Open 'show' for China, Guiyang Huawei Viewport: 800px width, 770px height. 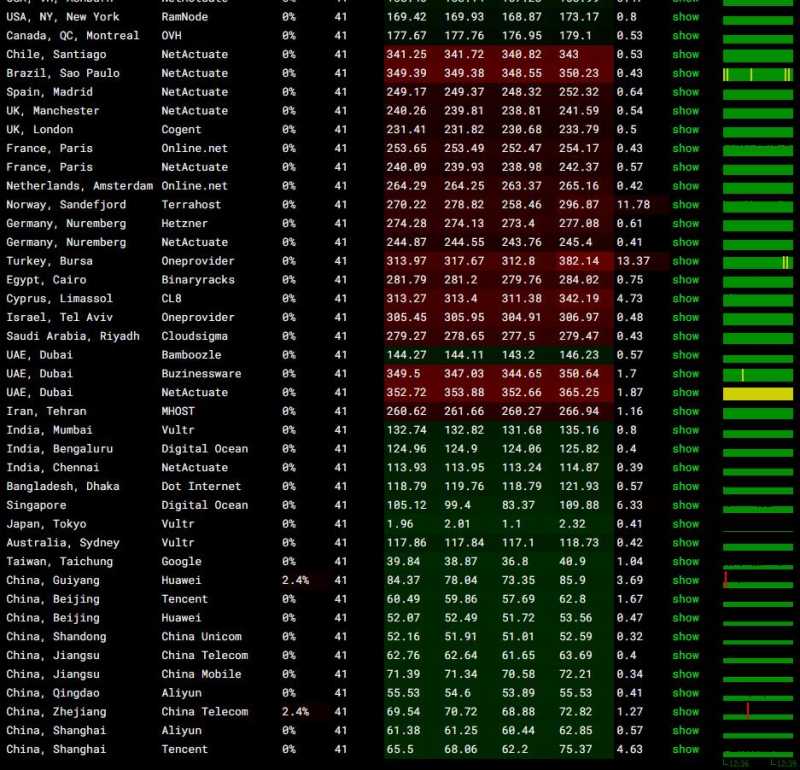(685, 580)
